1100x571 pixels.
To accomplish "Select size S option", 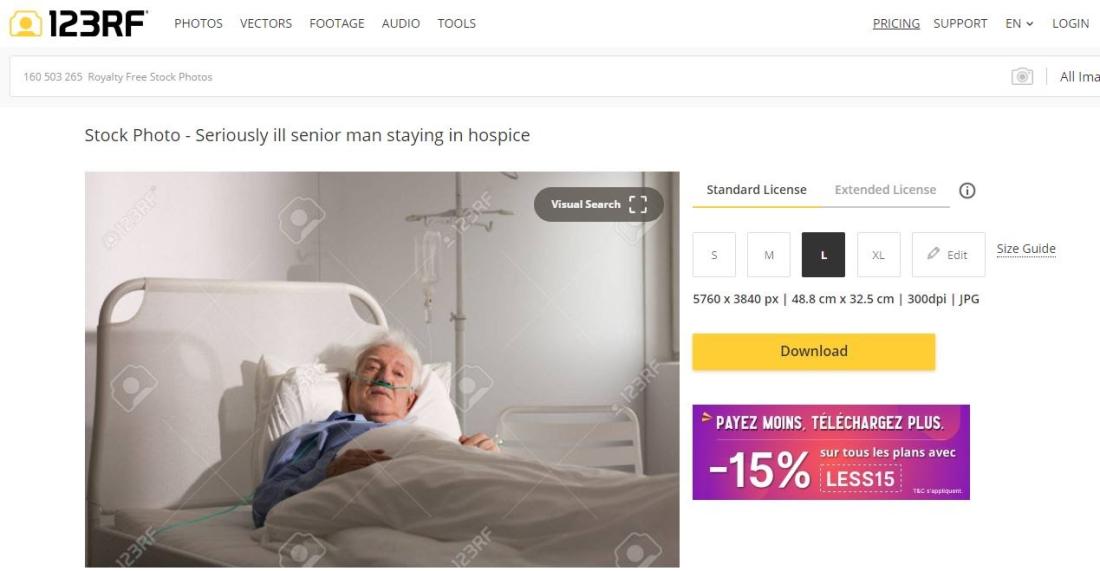I will (714, 255).
